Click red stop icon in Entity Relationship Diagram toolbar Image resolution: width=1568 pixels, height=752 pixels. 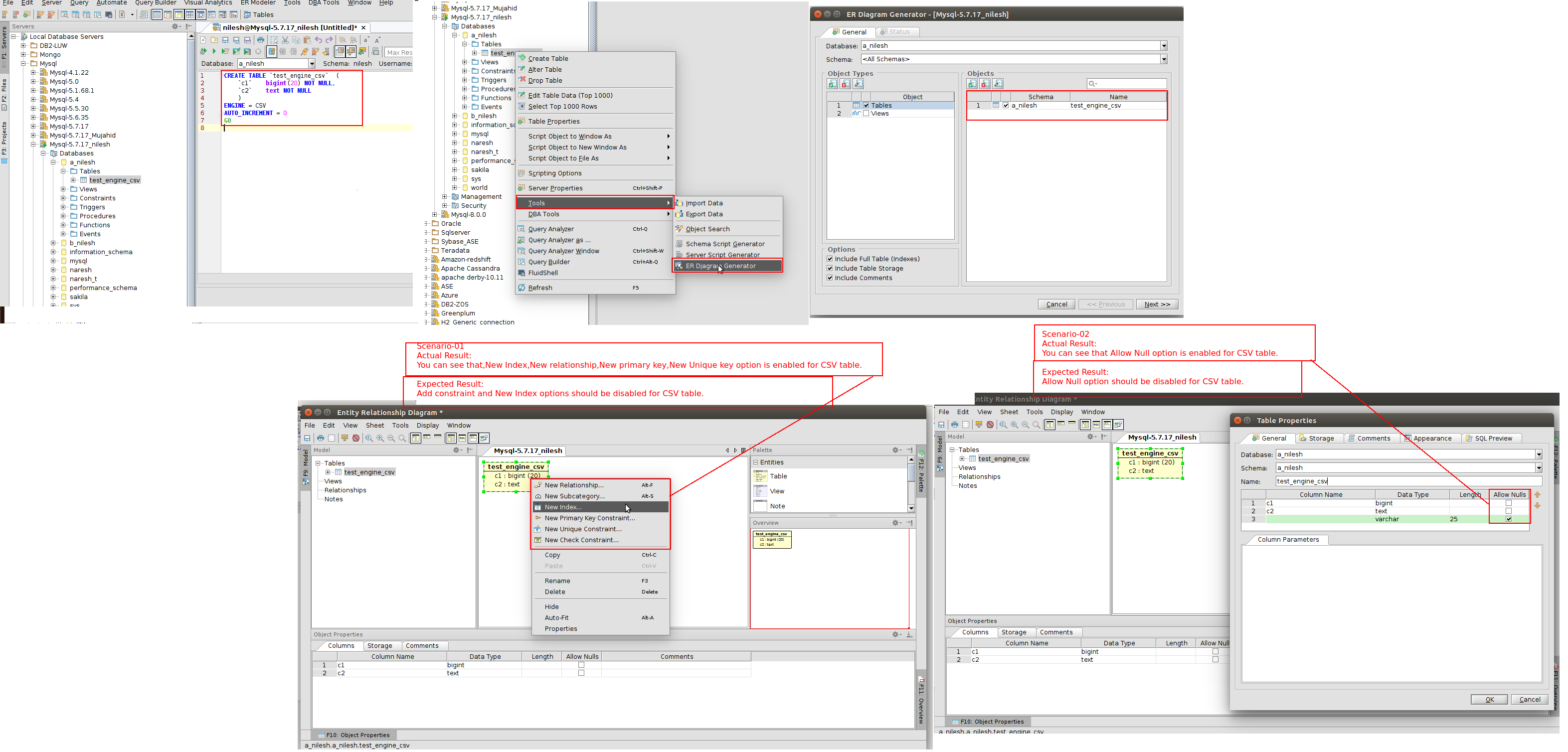coord(356,438)
